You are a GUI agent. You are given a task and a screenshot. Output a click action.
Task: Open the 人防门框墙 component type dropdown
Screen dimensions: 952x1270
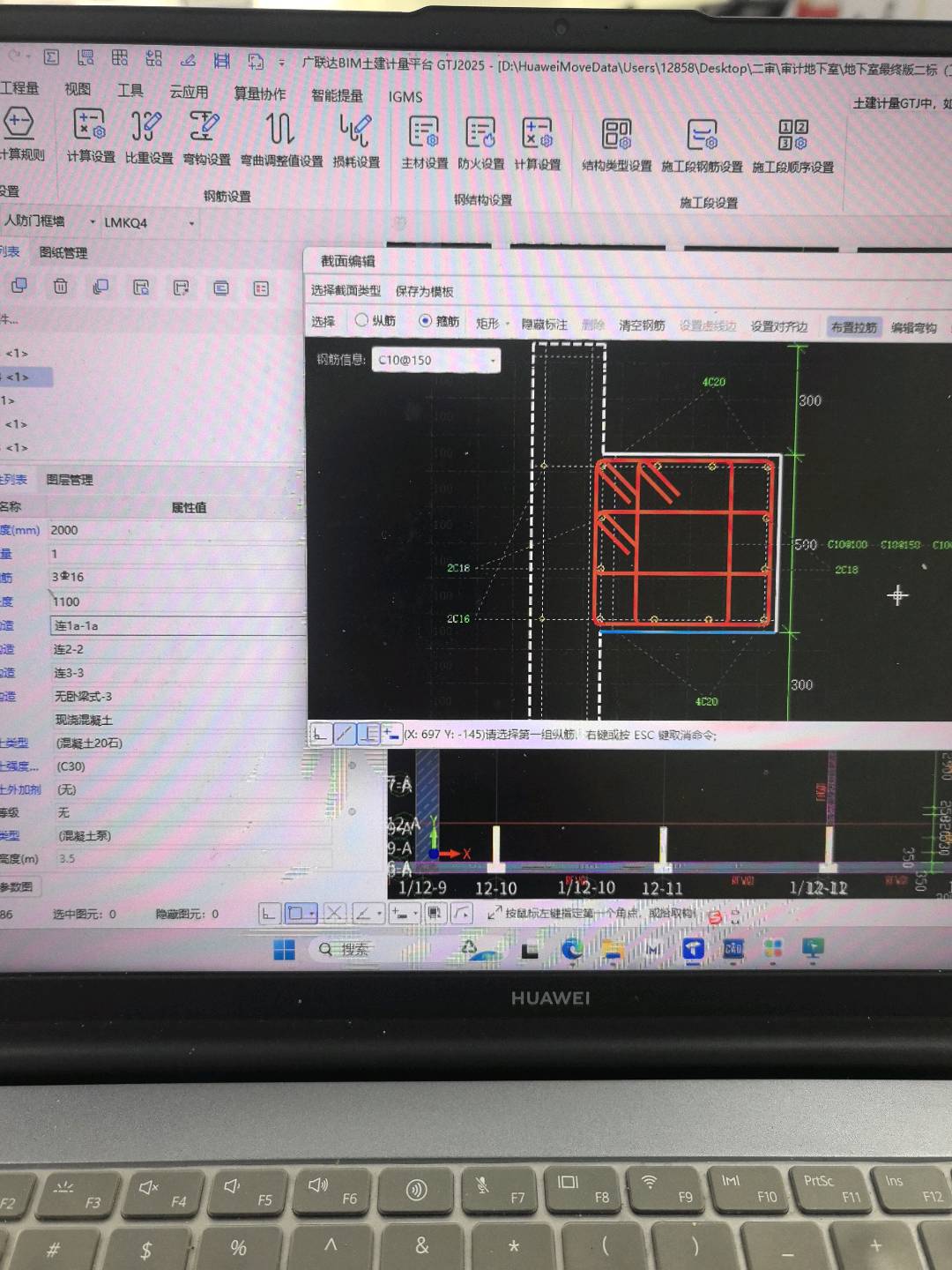click(49, 220)
